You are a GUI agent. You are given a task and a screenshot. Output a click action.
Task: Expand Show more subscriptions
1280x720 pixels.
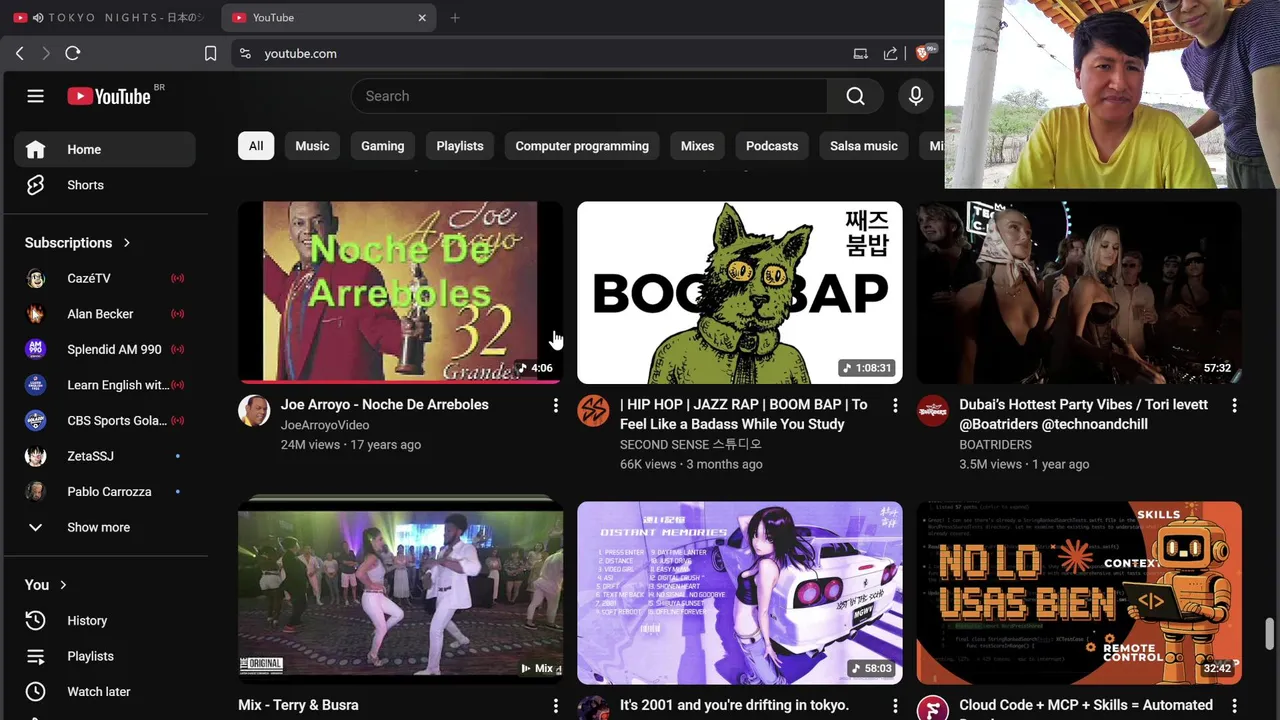105,527
